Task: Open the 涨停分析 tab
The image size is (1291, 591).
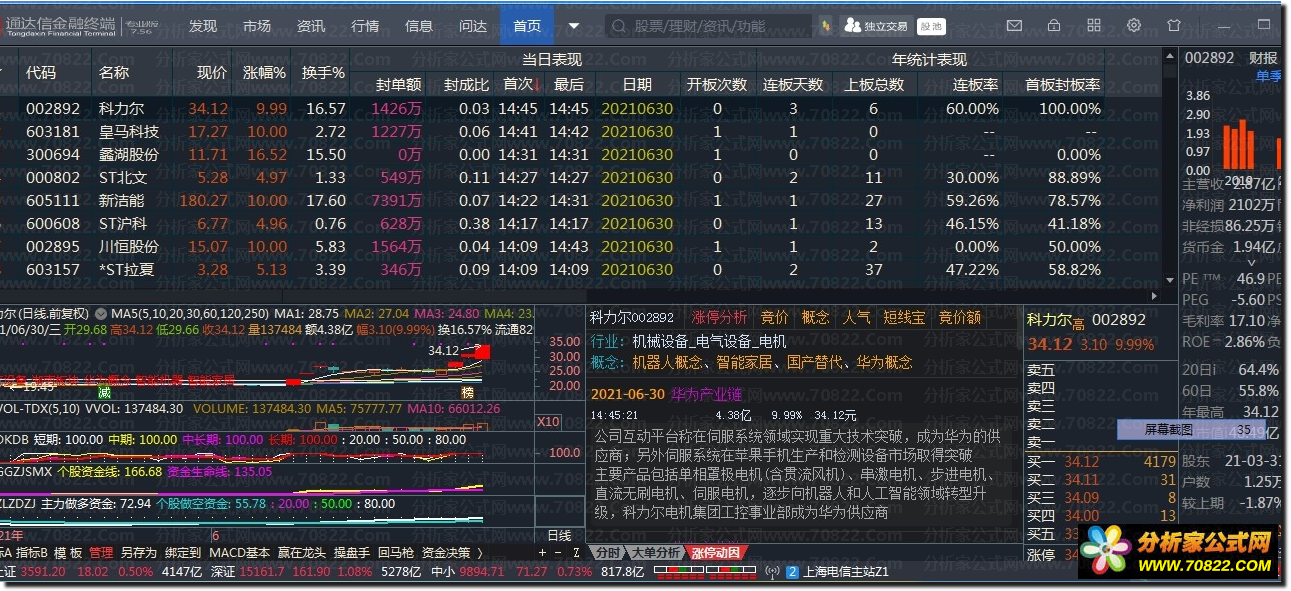Action: point(719,317)
